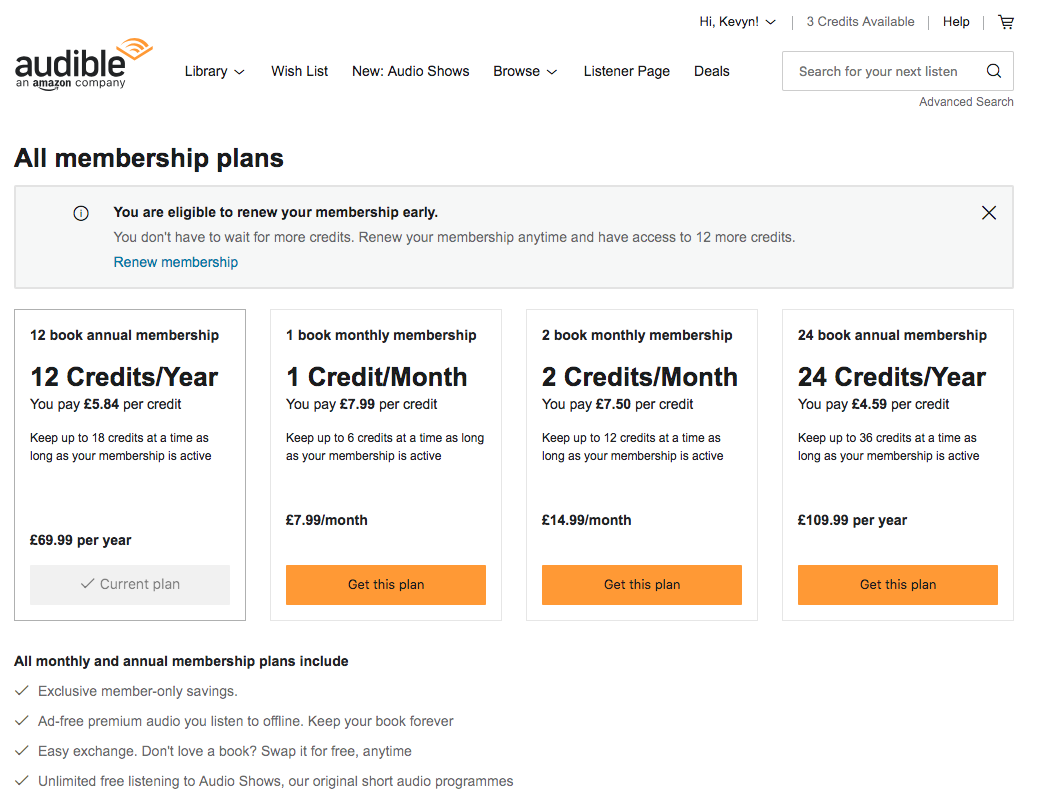Get the 1 Credit/Month plan
Image resolution: width=1041 pixels, height=810 pixels.
[x=386, y=585]
